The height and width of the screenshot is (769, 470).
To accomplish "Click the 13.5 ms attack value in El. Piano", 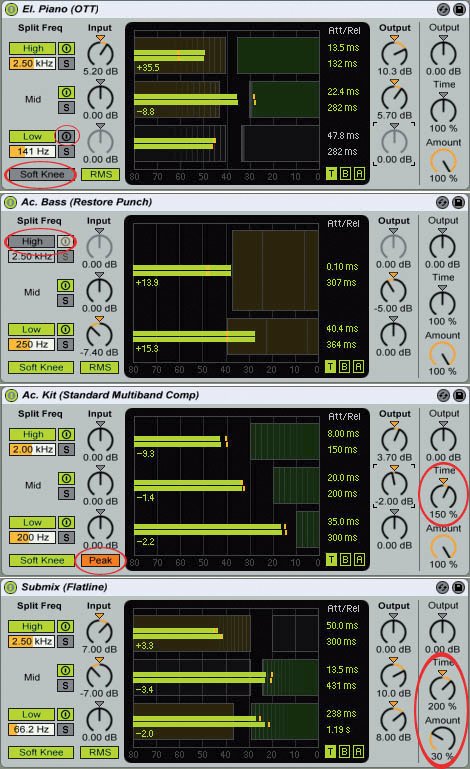I will click(343, 48).
